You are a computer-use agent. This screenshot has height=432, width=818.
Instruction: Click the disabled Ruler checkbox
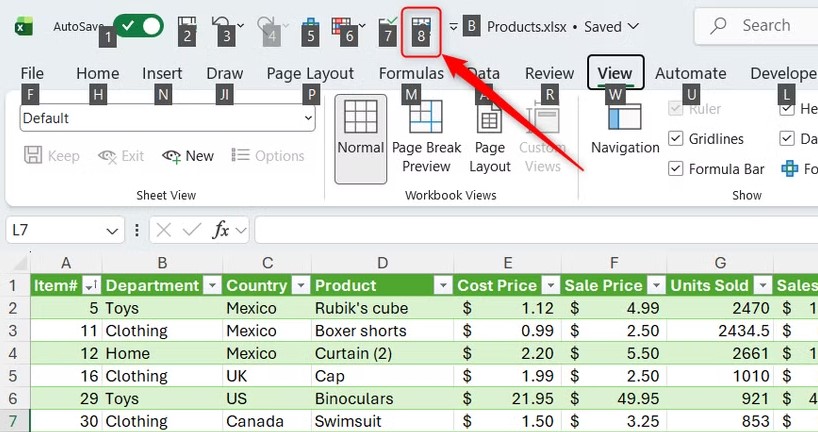(x=676, y=109)
